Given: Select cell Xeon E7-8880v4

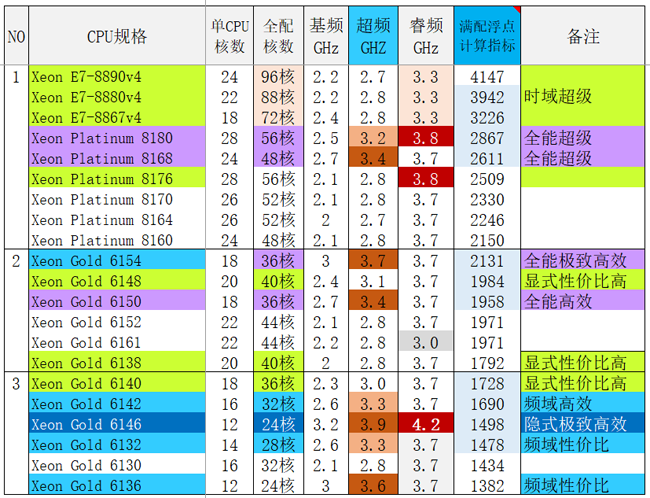Looking at the screenshot, I should 117,97.
